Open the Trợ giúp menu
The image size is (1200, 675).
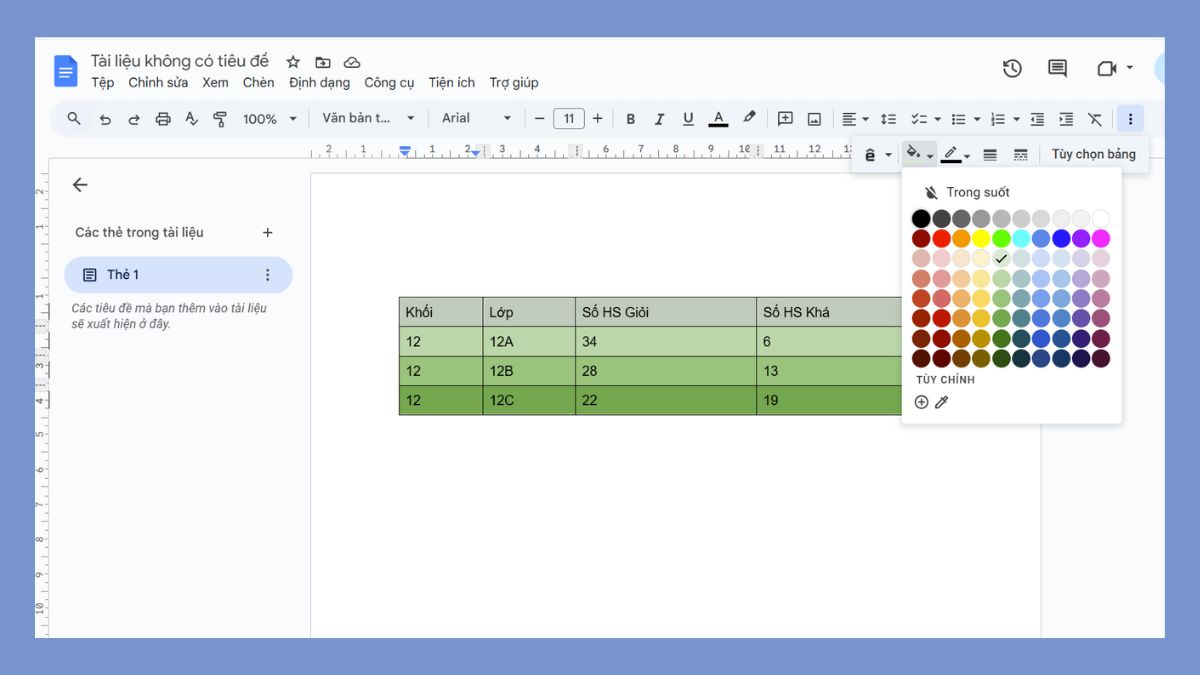coord(514,83)
